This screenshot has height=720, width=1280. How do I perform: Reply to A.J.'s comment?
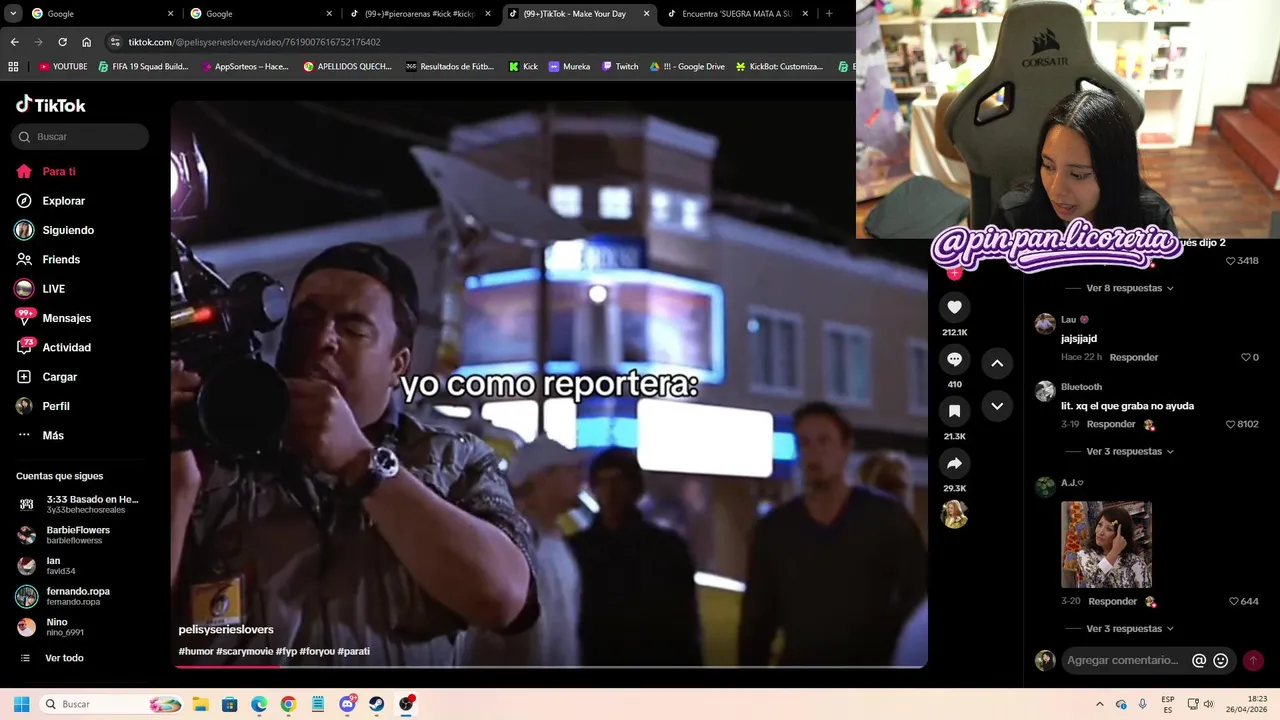pos(1112,601)
